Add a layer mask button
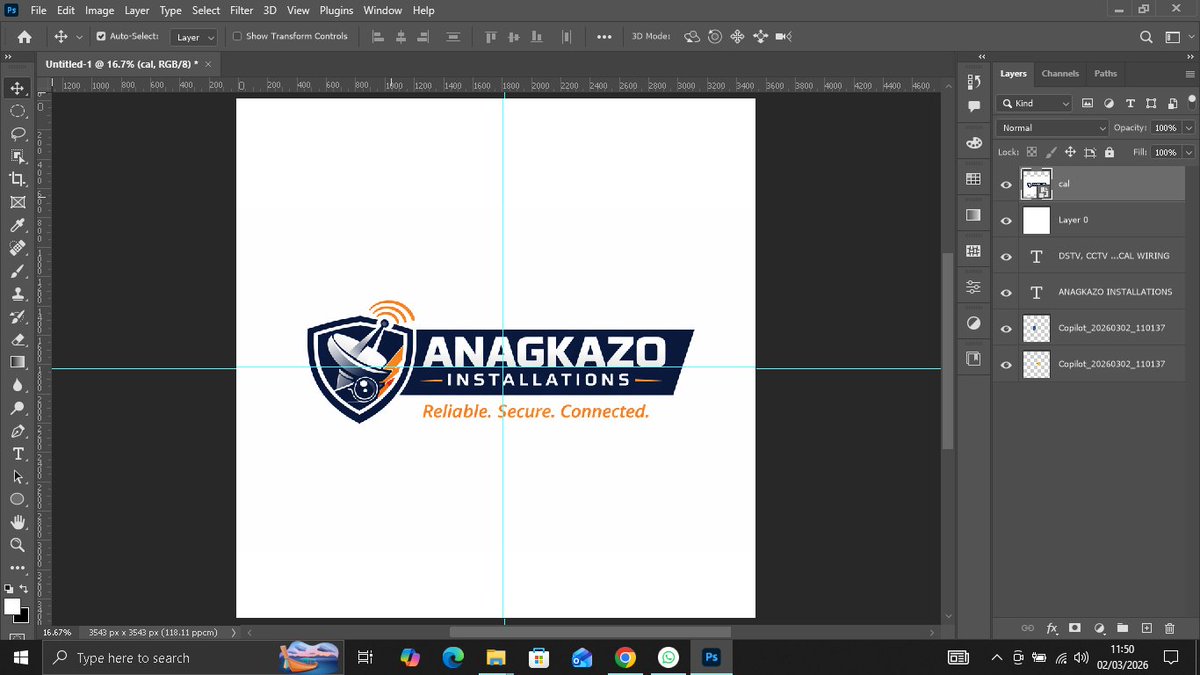 pos(1075,628)
